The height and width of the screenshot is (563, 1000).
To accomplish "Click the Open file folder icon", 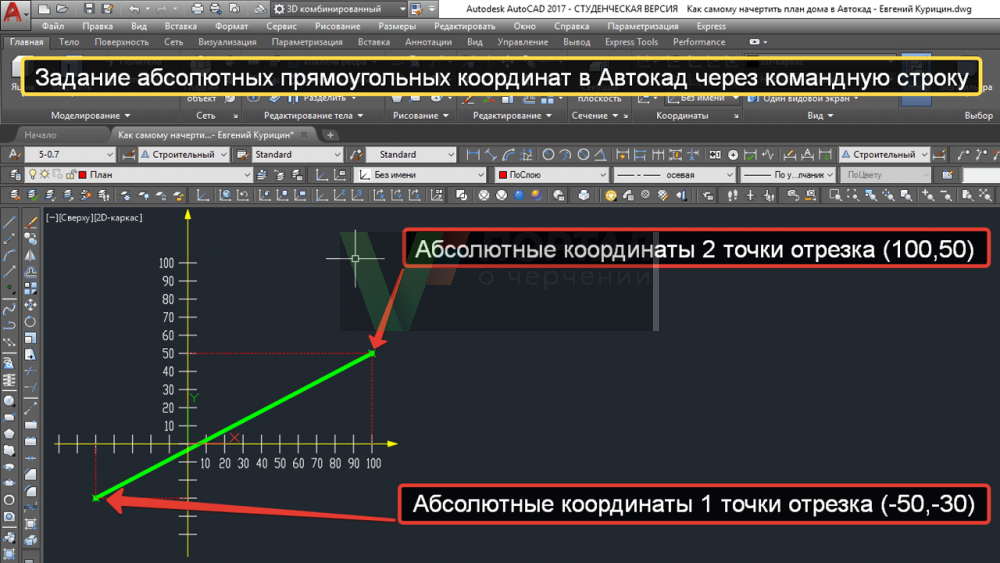I will [x=62, y=9].
